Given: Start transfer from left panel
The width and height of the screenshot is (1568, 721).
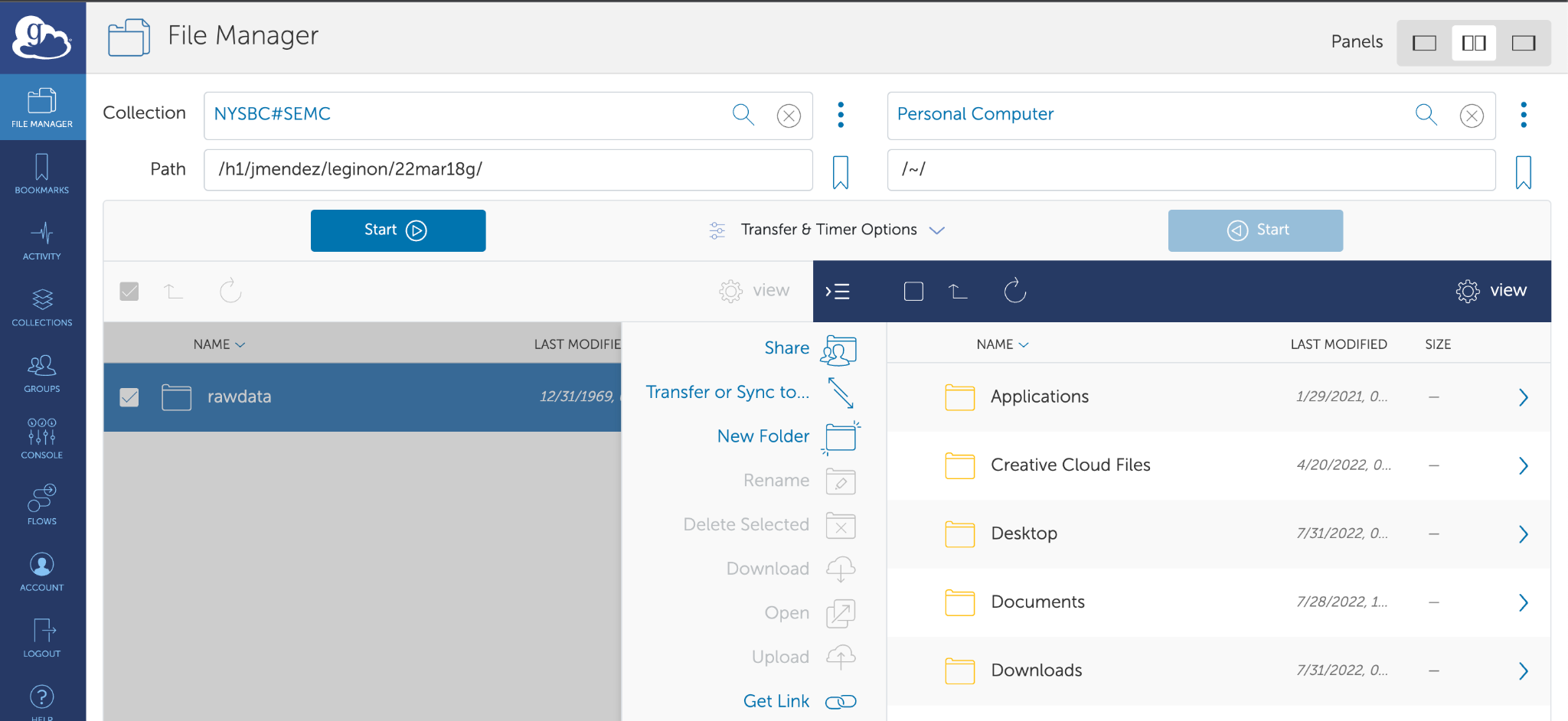Looking at the screenshot, I should click(398, 230).
